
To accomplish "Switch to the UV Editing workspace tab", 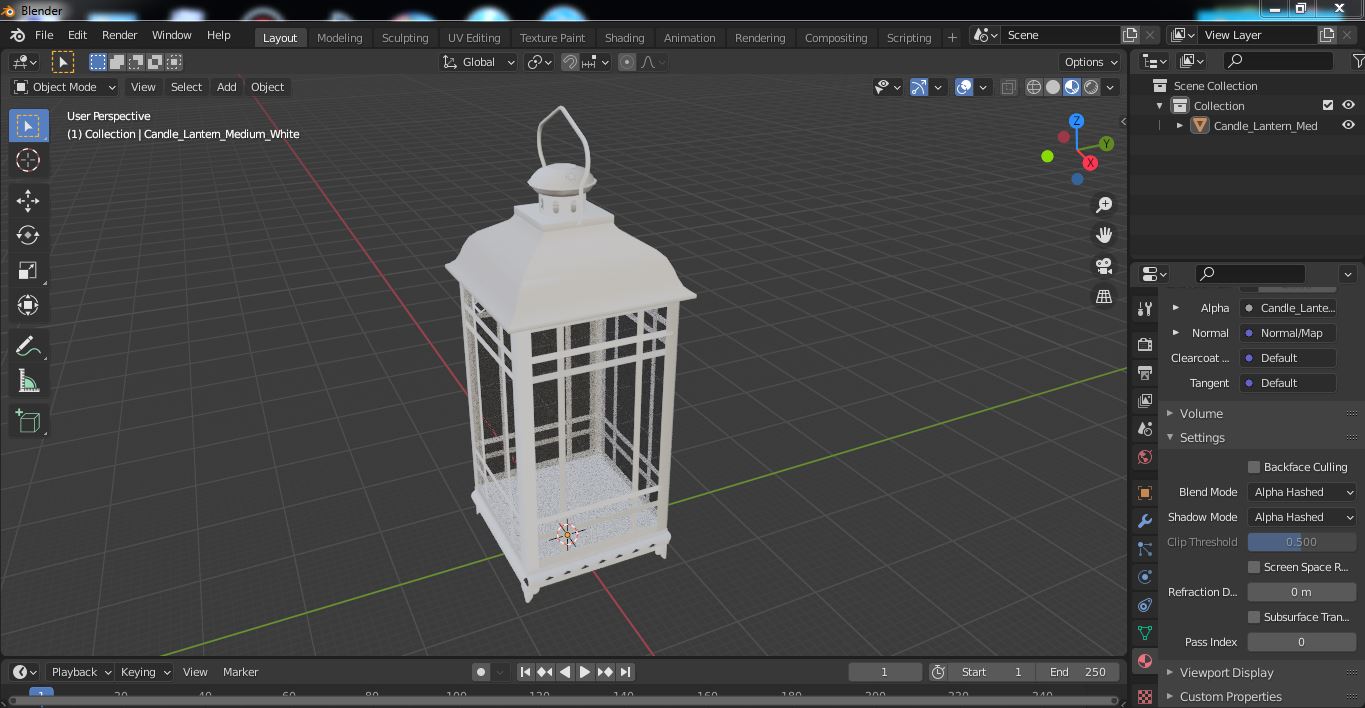I will coord(474,37).
